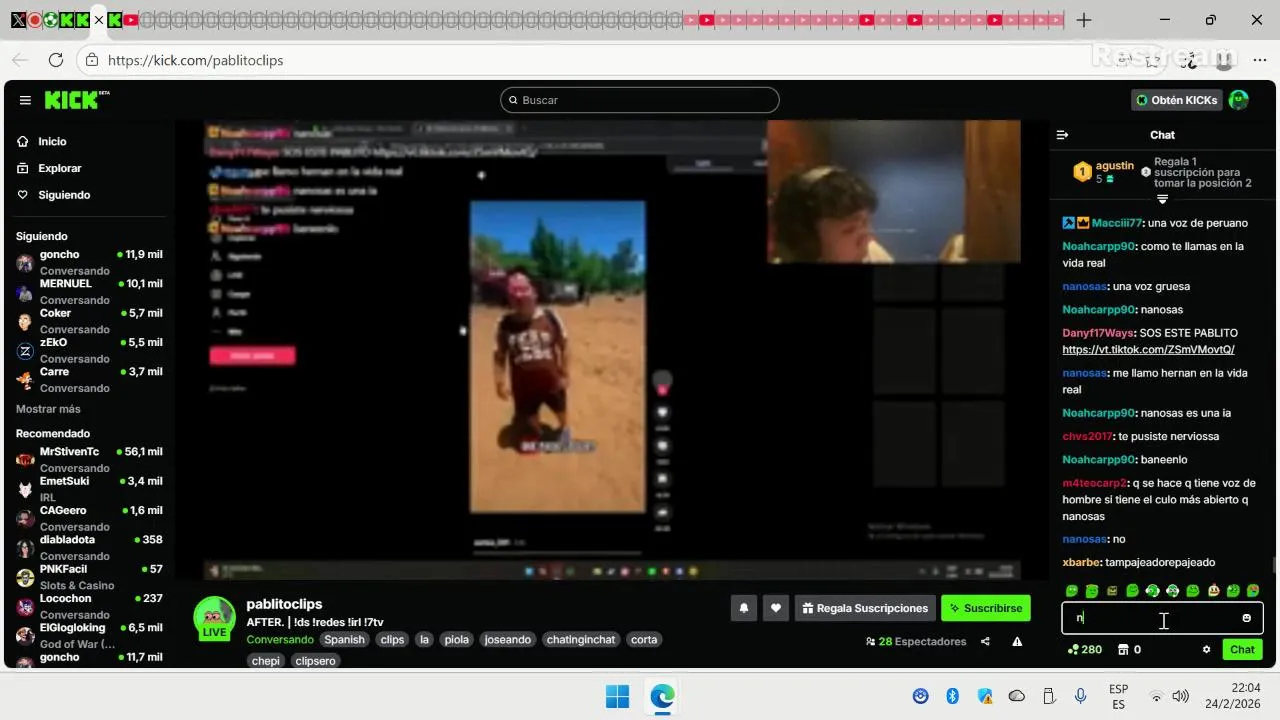
Task: Open the Kick hamburger menu
Action: coord(25,100)
